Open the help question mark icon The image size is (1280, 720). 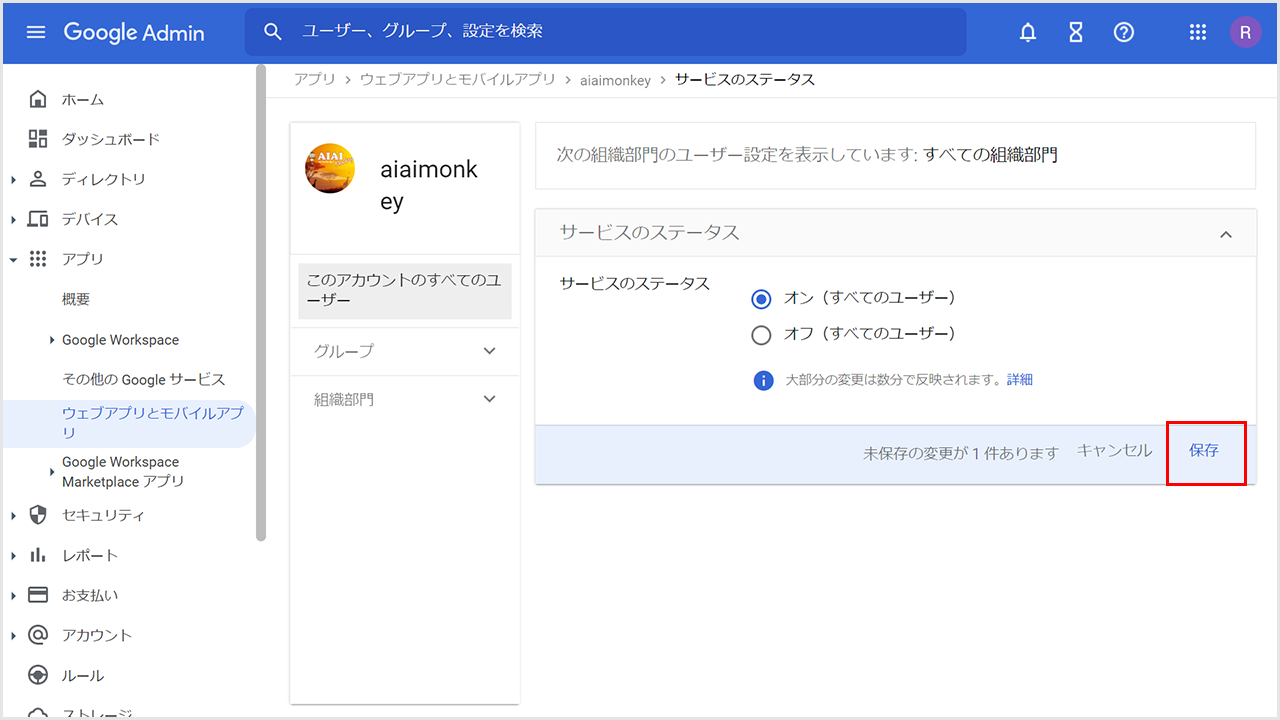click(1124, 32)
